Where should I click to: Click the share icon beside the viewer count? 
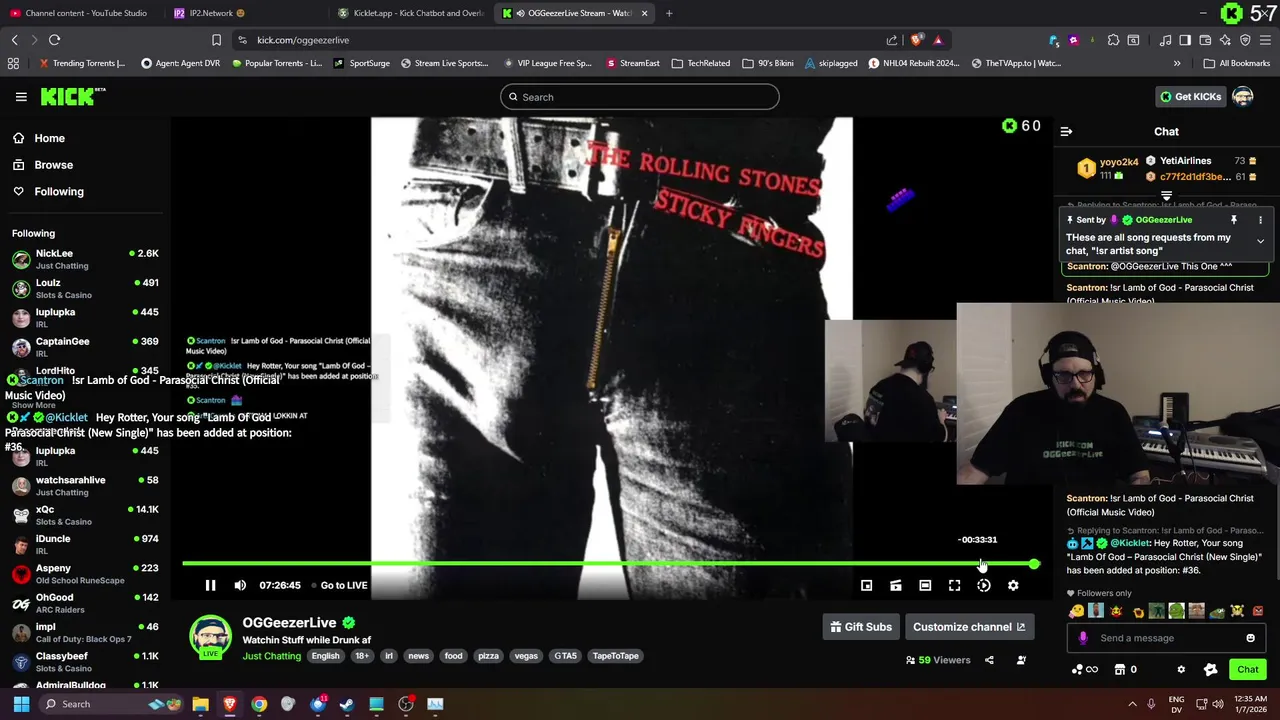coord(989,660)
